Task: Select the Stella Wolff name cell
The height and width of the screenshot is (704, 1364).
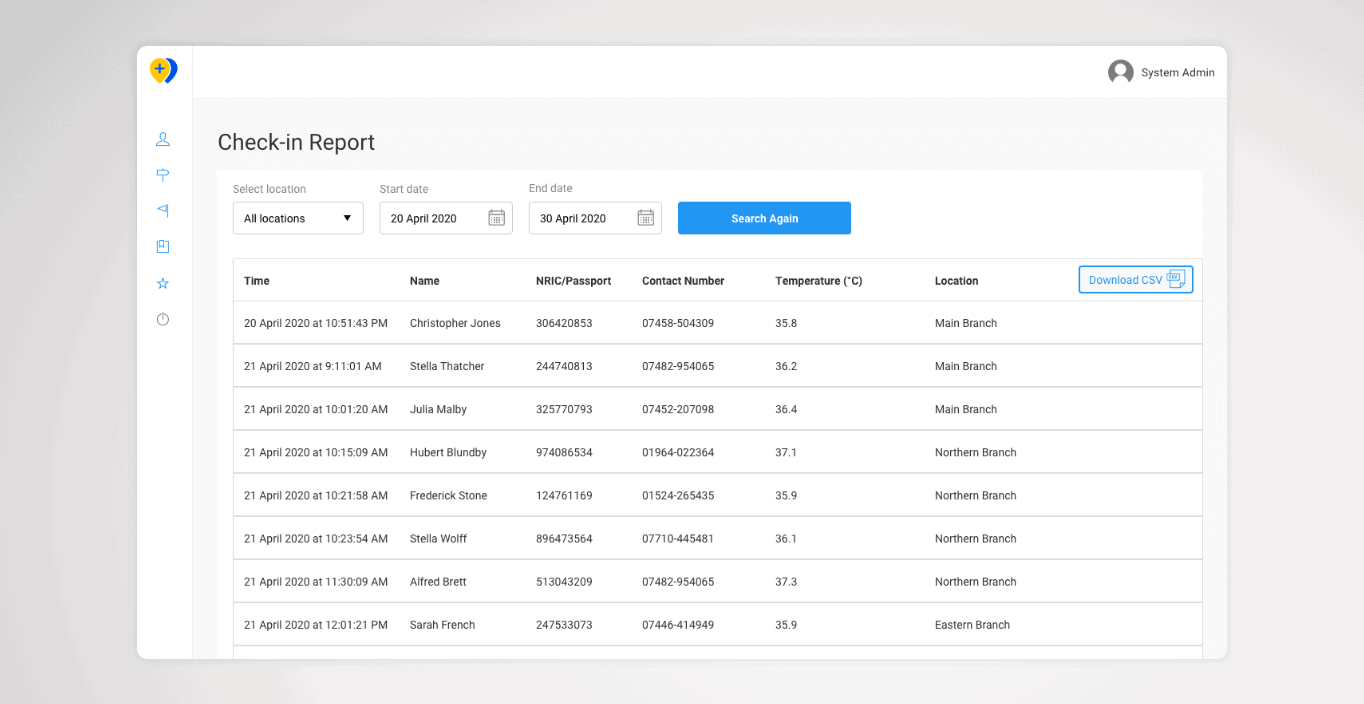Action: click(x=438, y=538)
